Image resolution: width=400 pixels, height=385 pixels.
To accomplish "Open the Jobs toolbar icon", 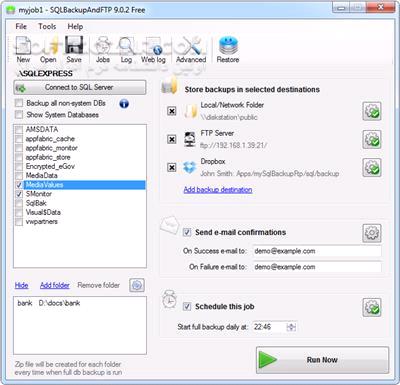I will pos(103,50).
